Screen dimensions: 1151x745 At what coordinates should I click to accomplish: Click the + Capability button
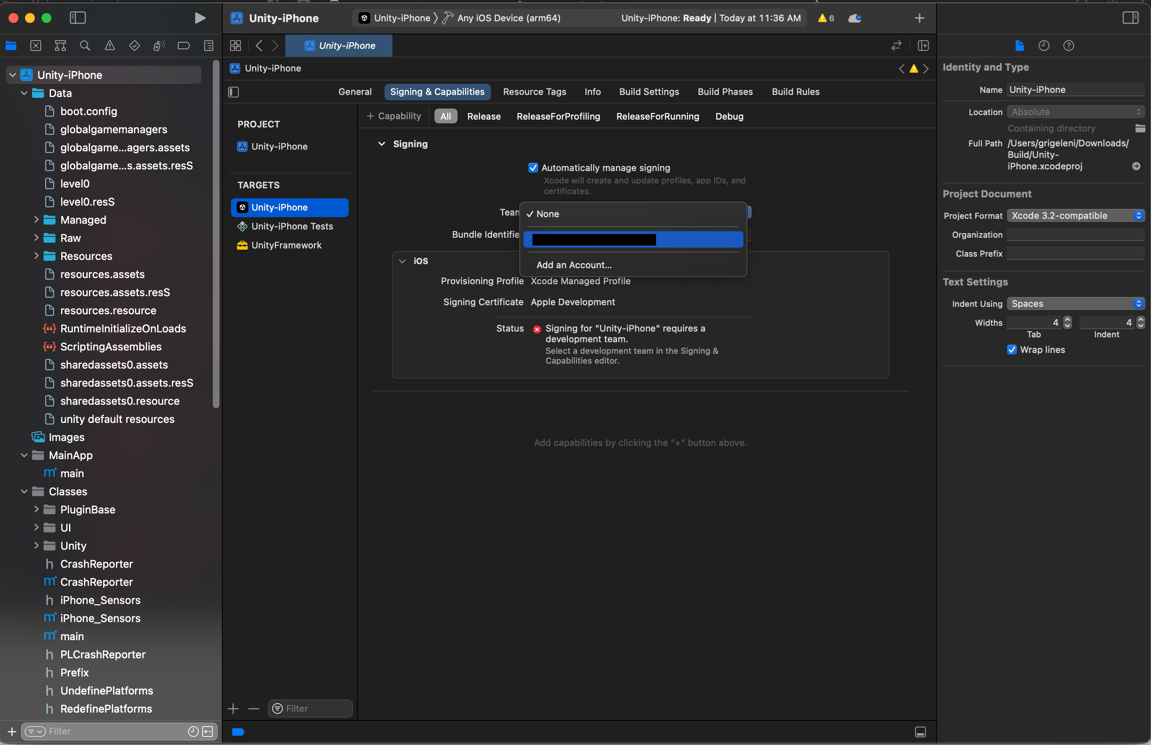click(x=394, y=116)
